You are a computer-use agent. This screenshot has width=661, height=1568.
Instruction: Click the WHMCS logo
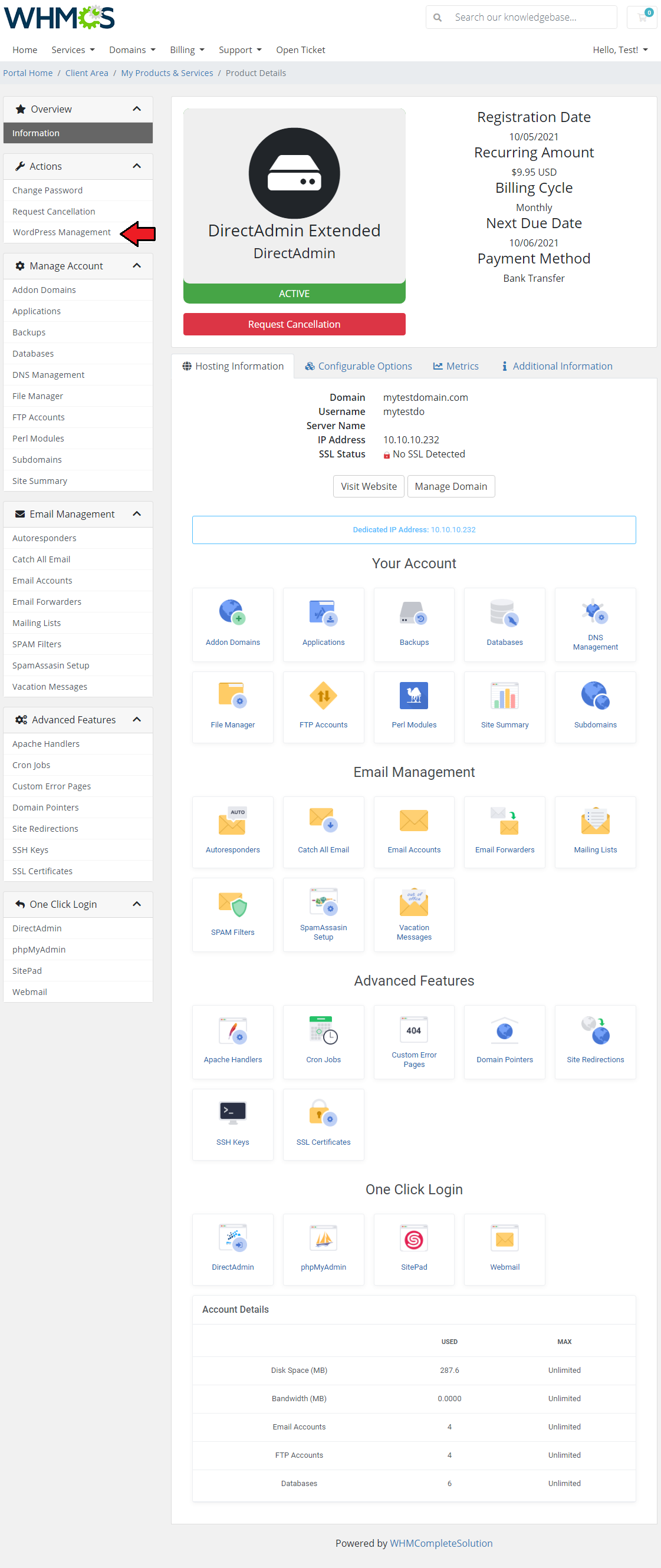pyautogui.click(x=59, y=18)
